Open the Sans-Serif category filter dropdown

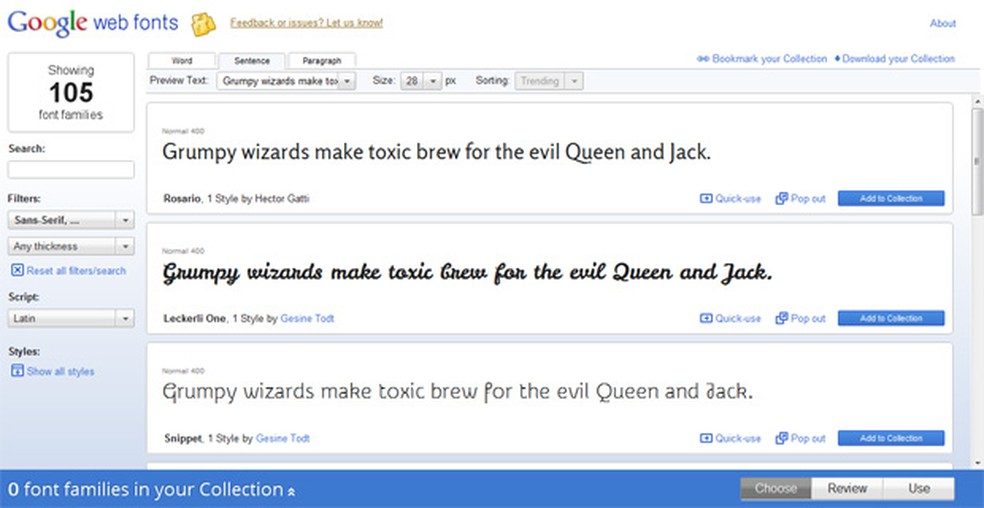tap(71, 220)
